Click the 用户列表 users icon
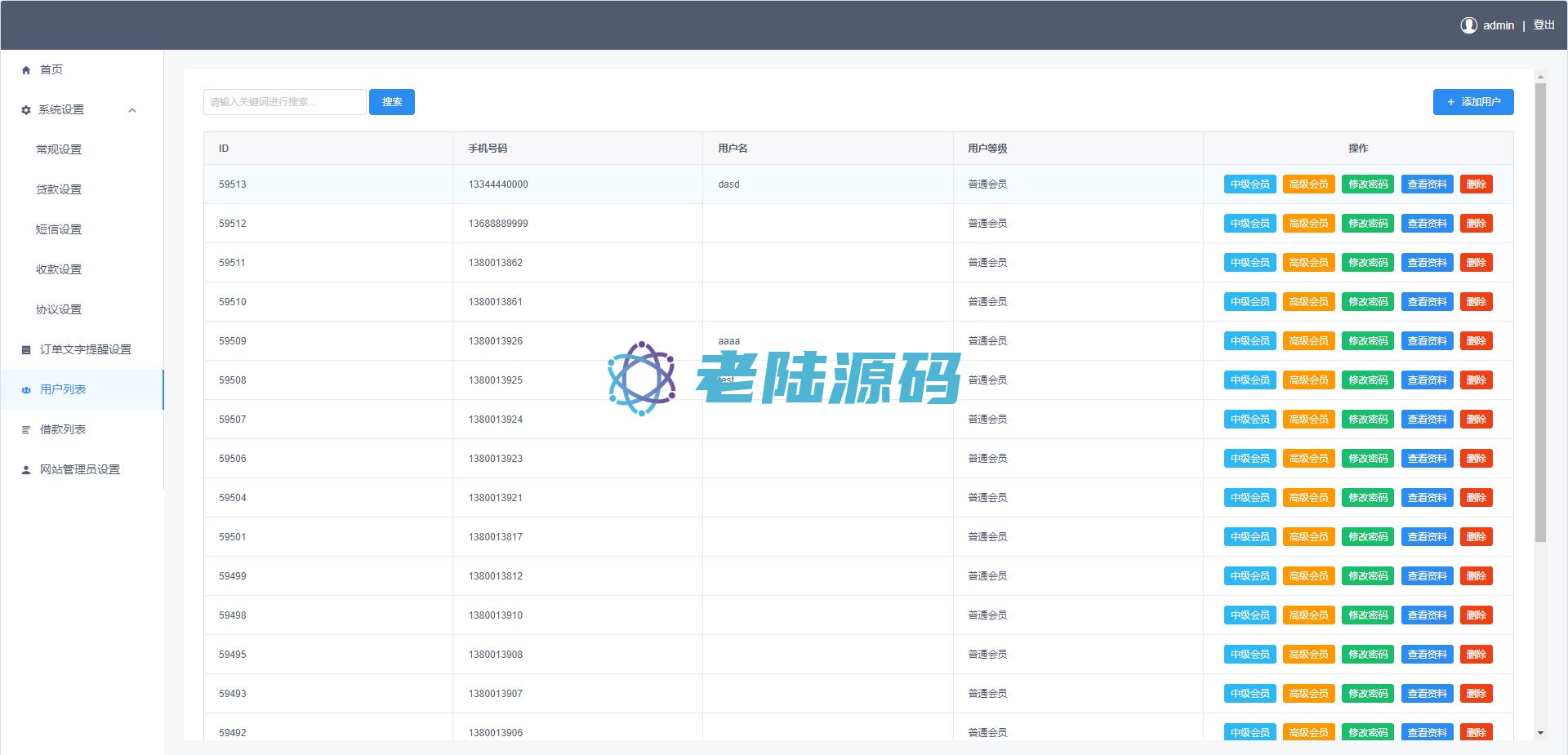This screenshot has height=755, width=1568. pyautogui.click(x=26, y=390)
